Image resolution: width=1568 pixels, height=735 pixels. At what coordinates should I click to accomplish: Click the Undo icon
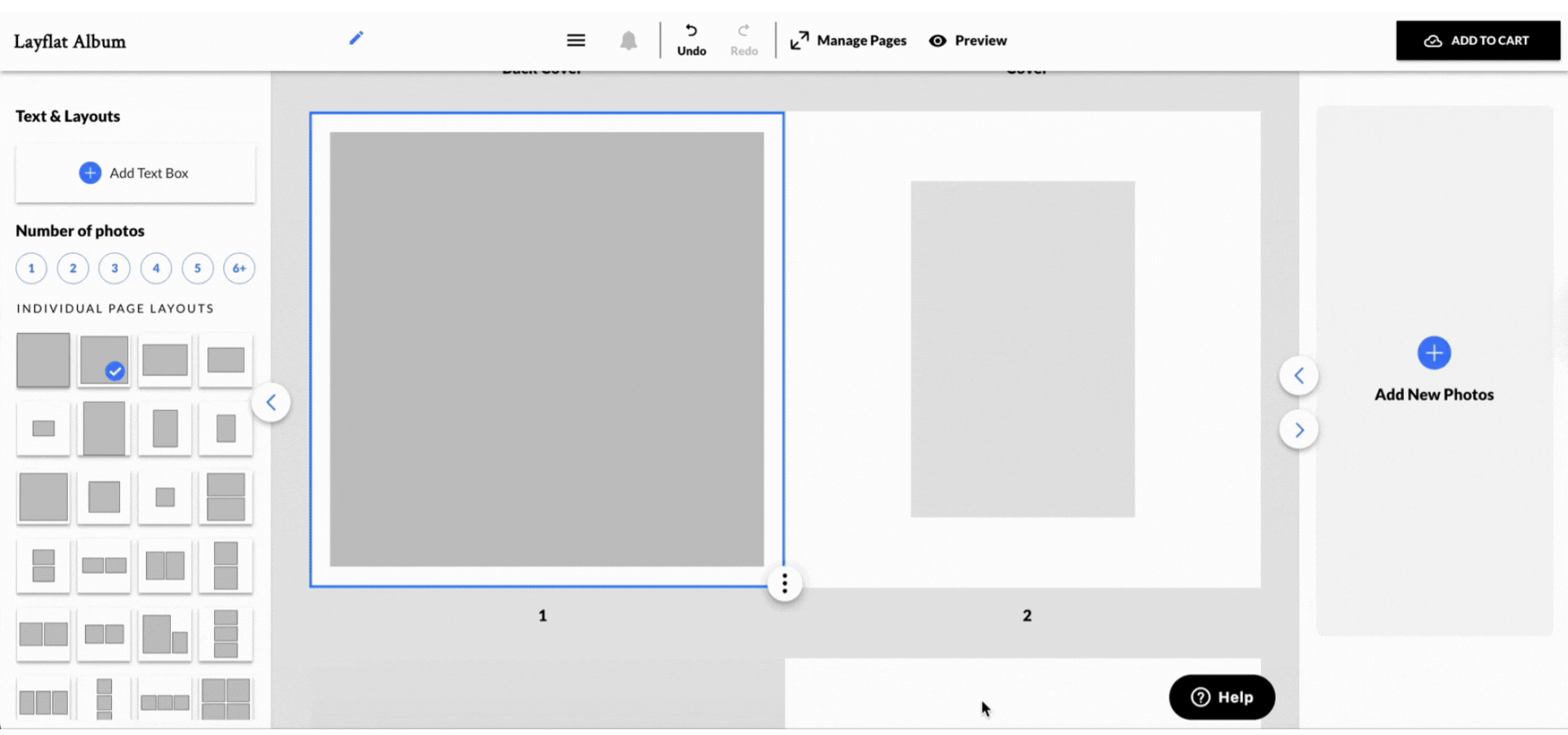tap(691, 33)
